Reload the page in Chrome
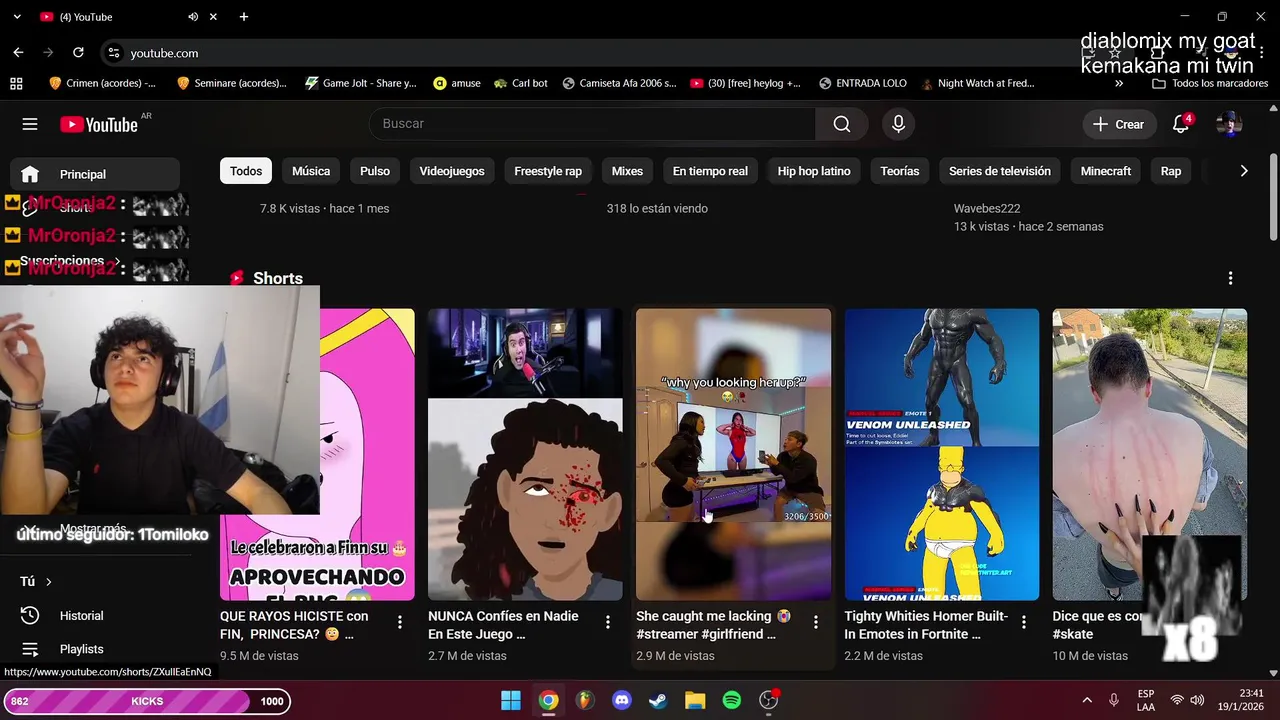 (x=78, y=53)
